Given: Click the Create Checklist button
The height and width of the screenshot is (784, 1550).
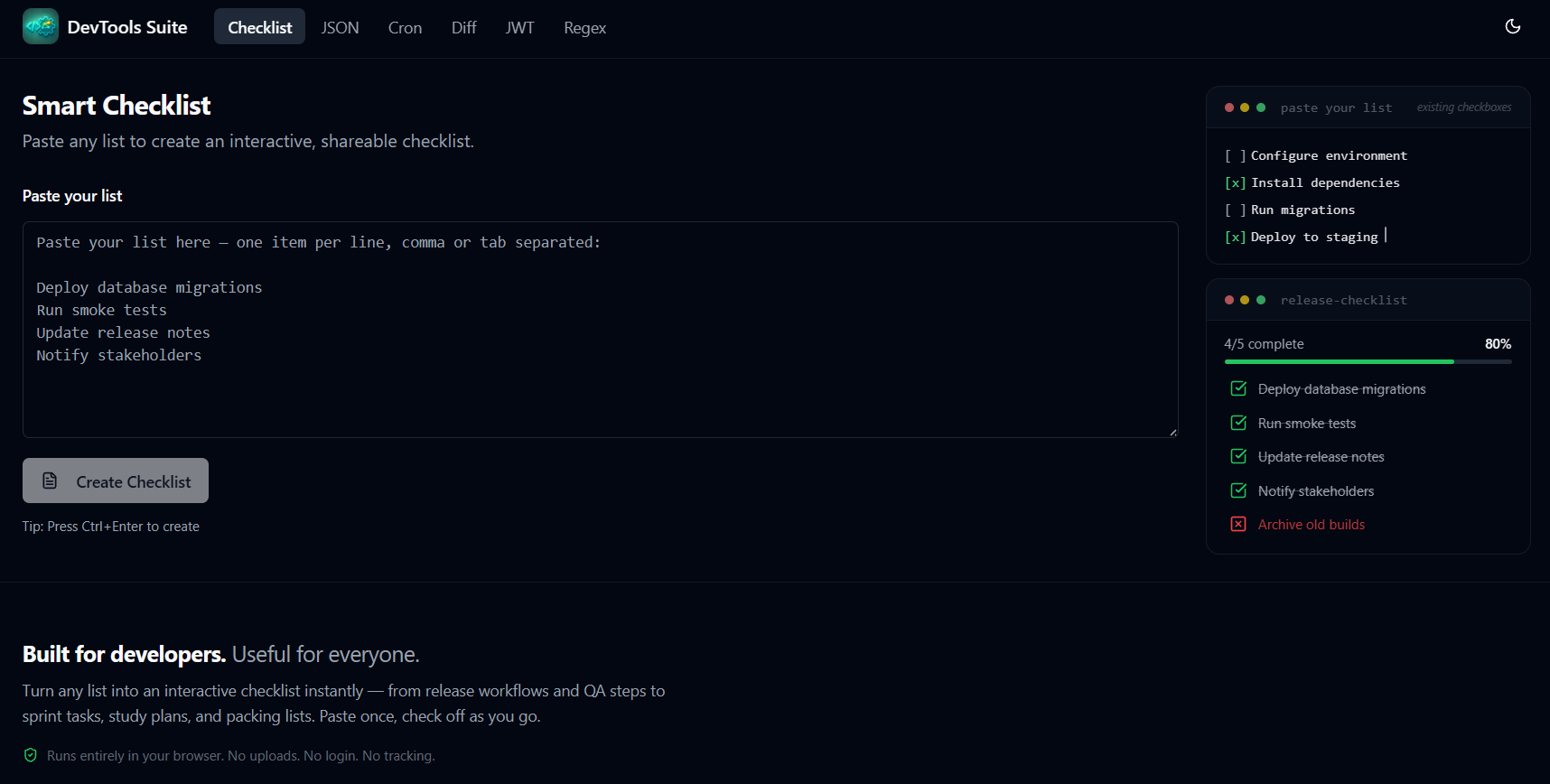Looking at the screenshot, I should pyautogui.click(x=116, y=481).
